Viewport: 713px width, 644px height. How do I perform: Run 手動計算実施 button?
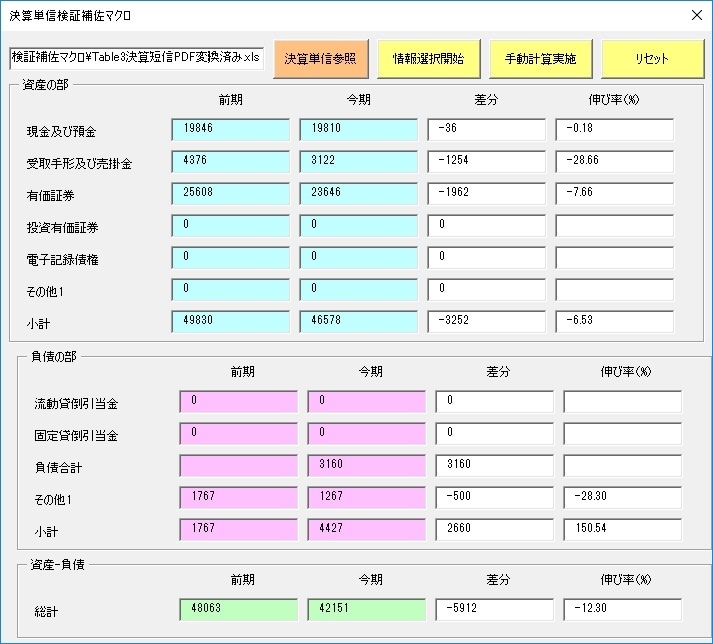(541, 59)
